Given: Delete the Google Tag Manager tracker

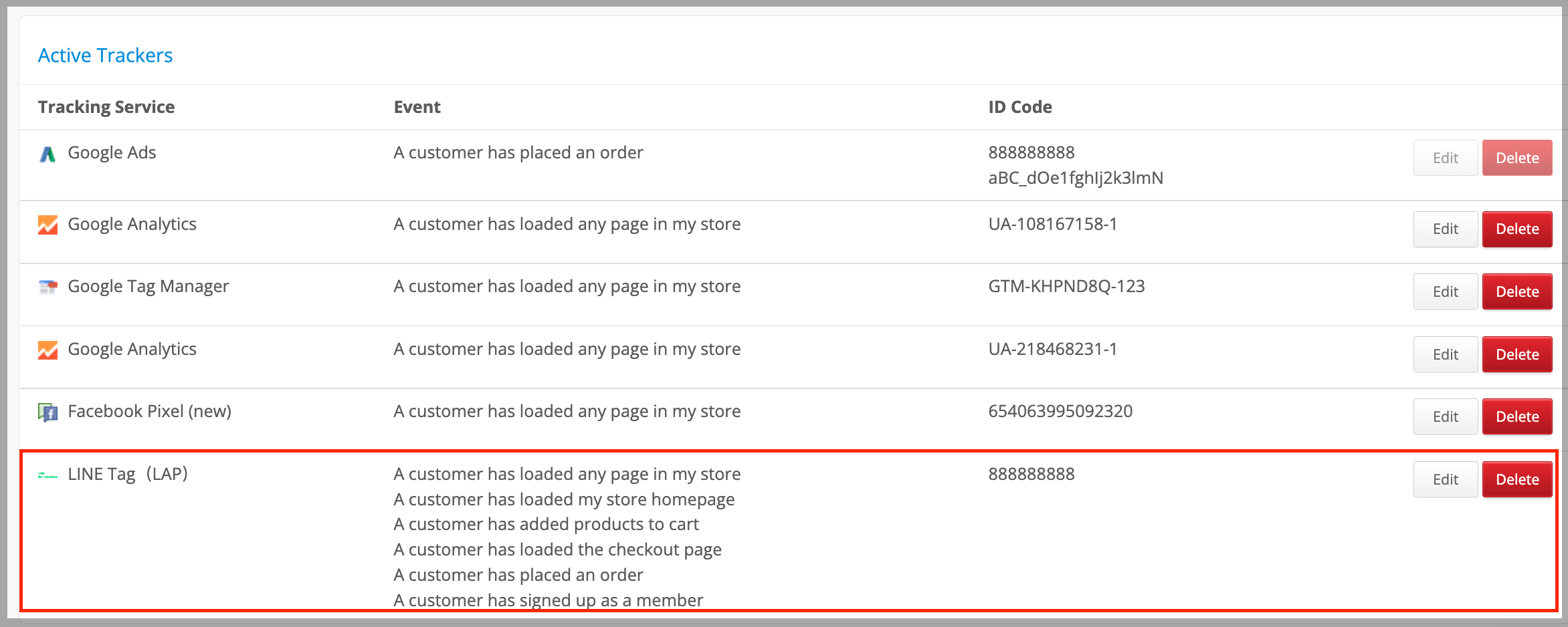Looking at the screenshot, I should coord(1517,291).
